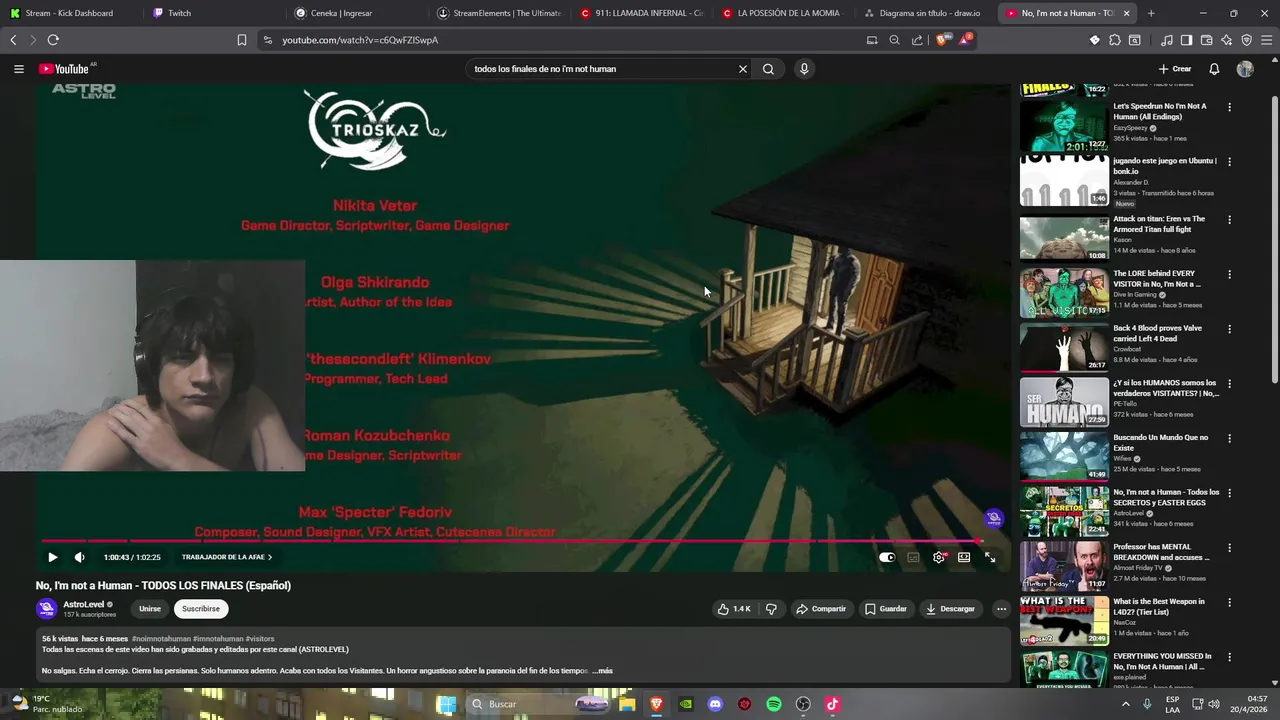Click the address bar URL

[x=360, y=40]
